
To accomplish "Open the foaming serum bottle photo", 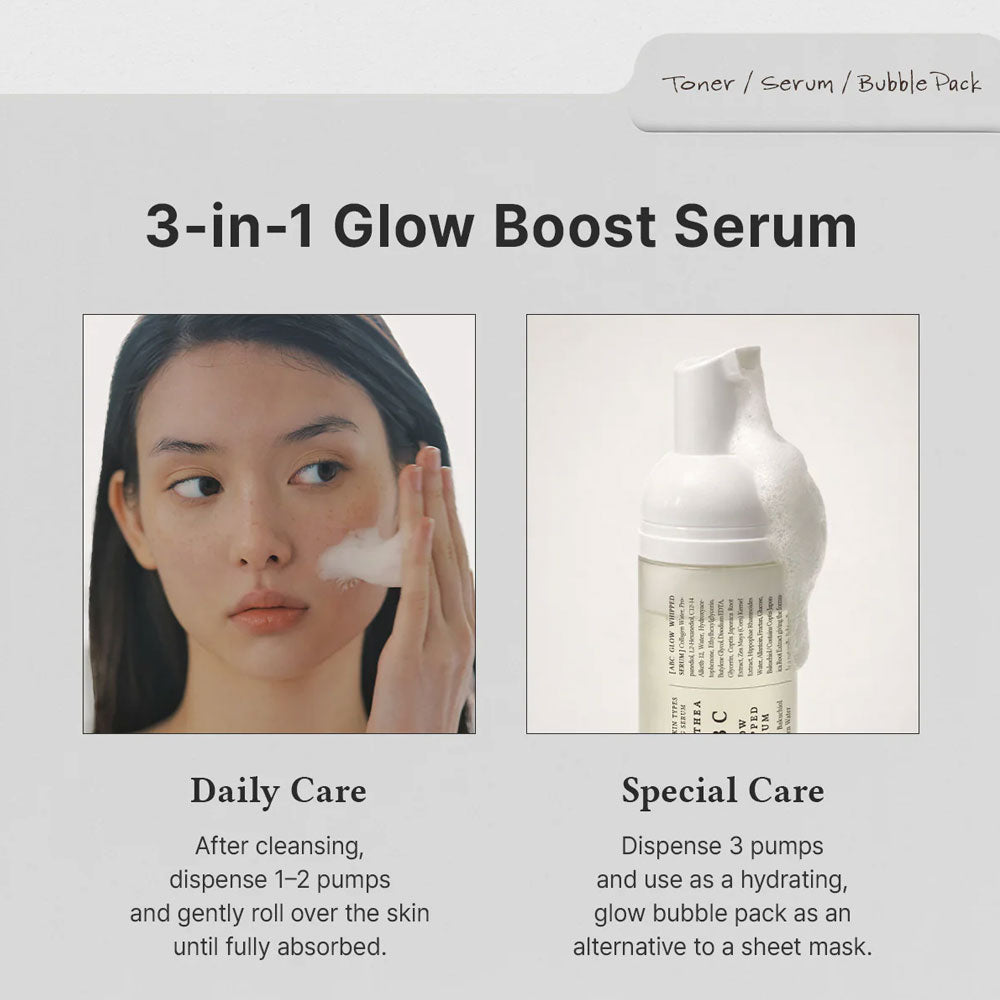I will [723, 524].
